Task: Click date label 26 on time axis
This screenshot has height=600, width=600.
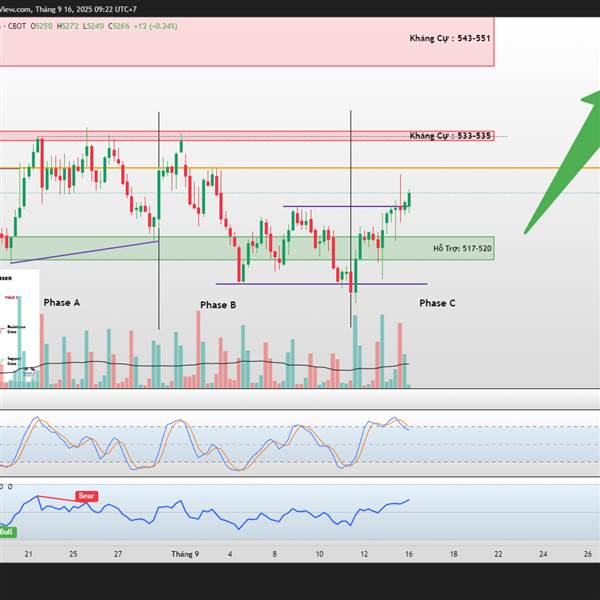Action: point(588,554)
